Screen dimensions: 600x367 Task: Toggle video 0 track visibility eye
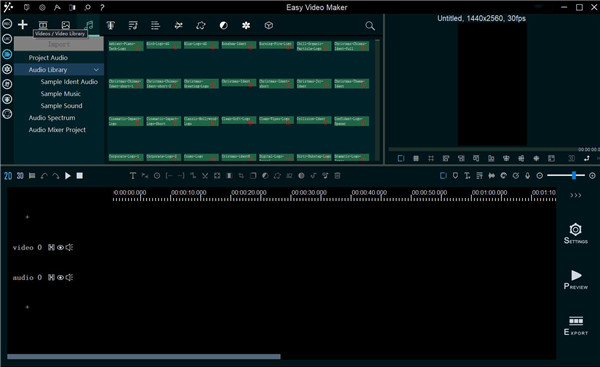tap(60, 248)
